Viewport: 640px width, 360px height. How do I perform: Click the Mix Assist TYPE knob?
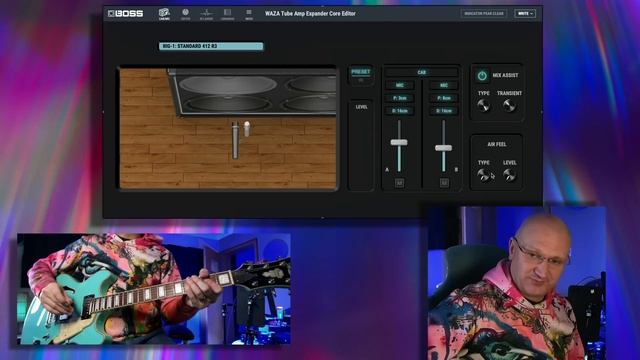tap(483, 106)
